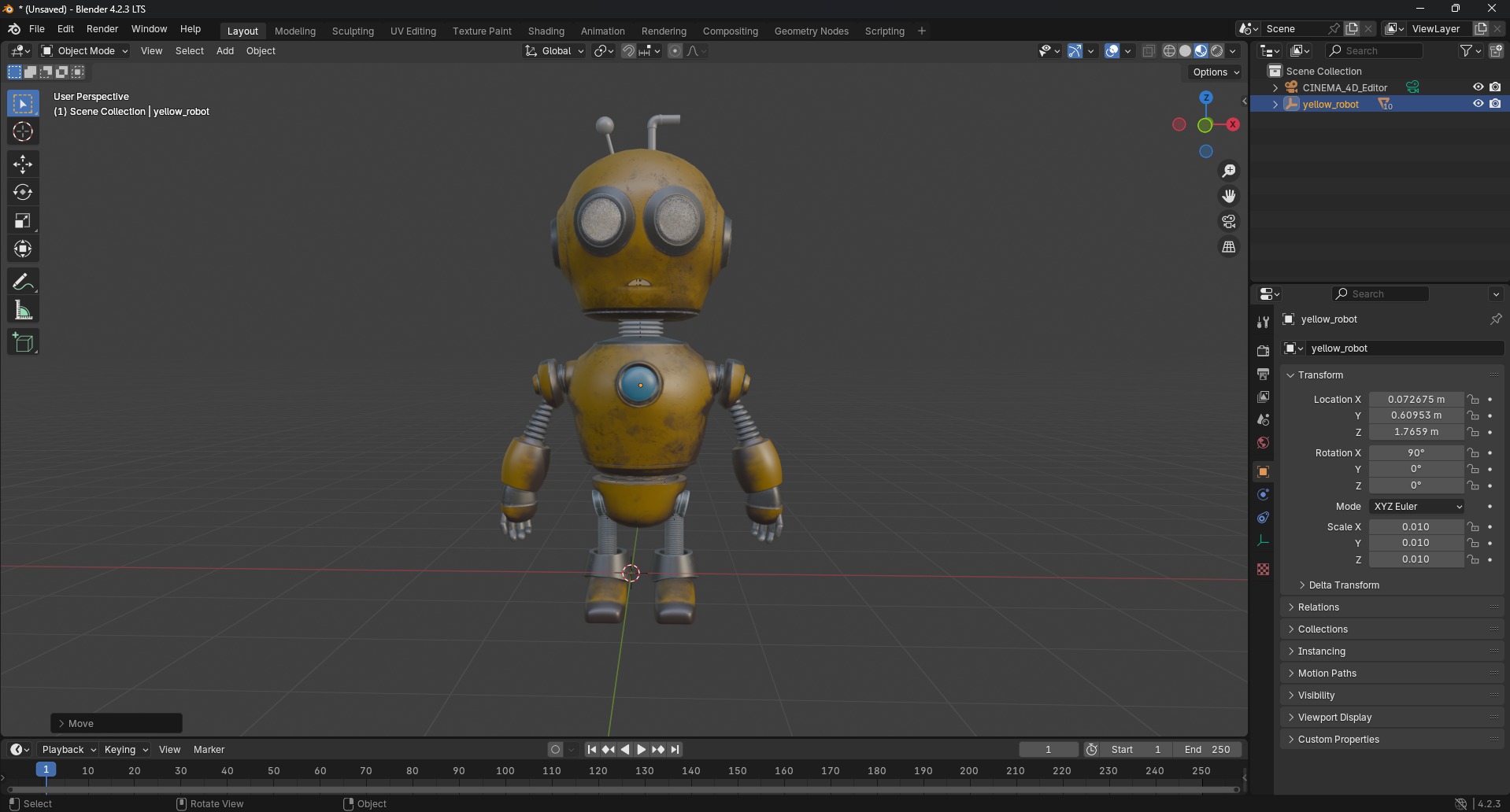
Task: Click the Z axis on navigation gizmo
Action: coord(1206,98)
